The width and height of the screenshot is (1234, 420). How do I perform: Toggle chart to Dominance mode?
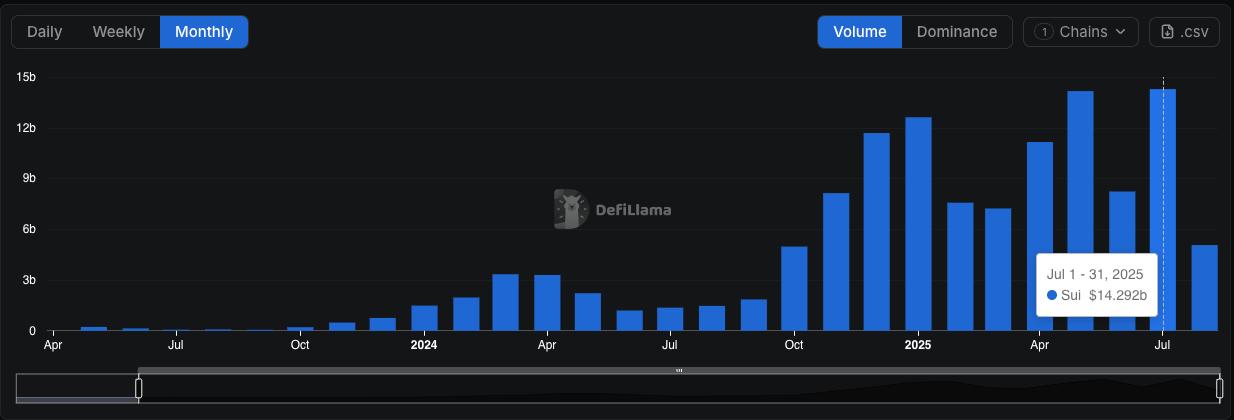point(956,32)
